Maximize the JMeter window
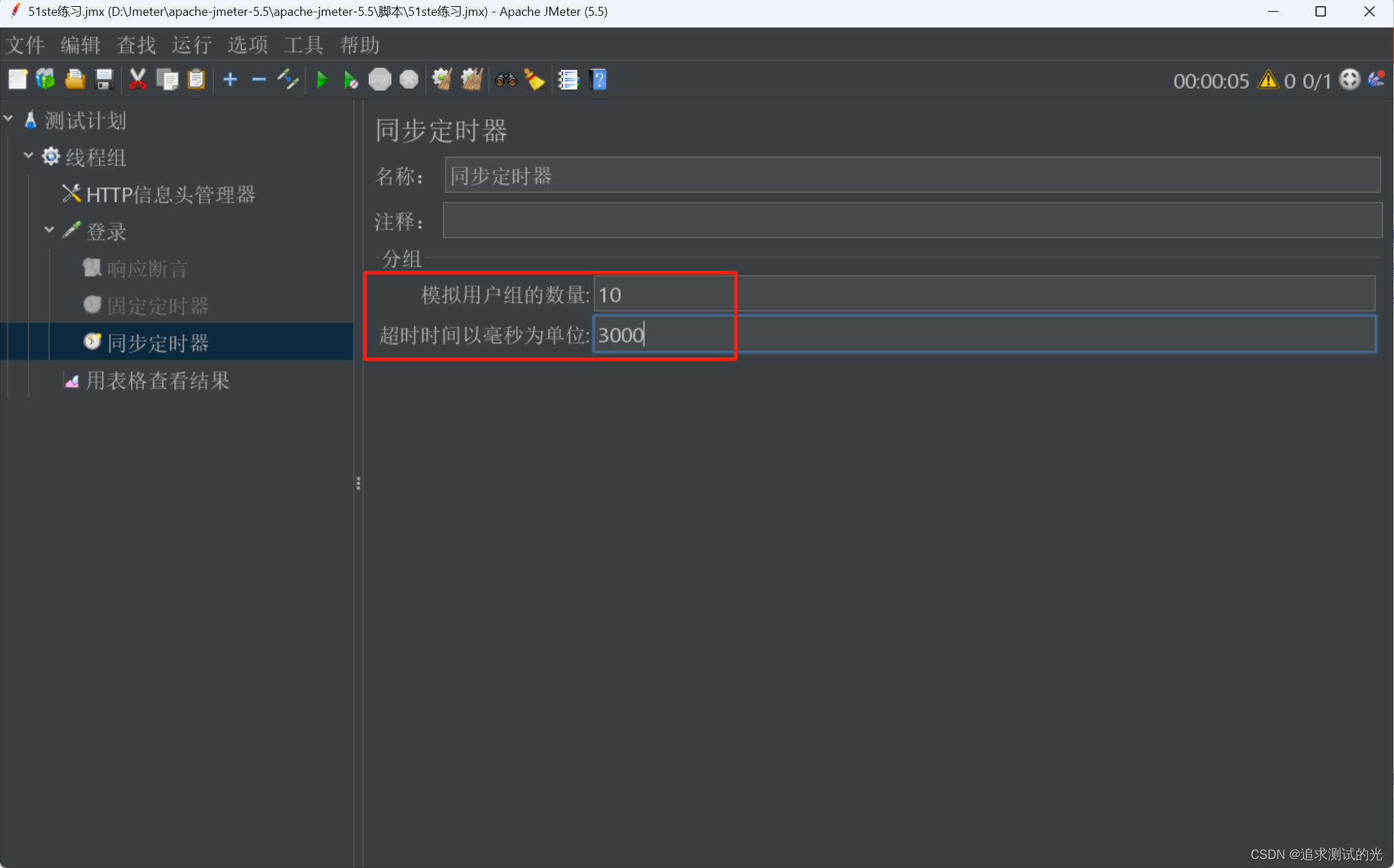 click(1320, 12)
